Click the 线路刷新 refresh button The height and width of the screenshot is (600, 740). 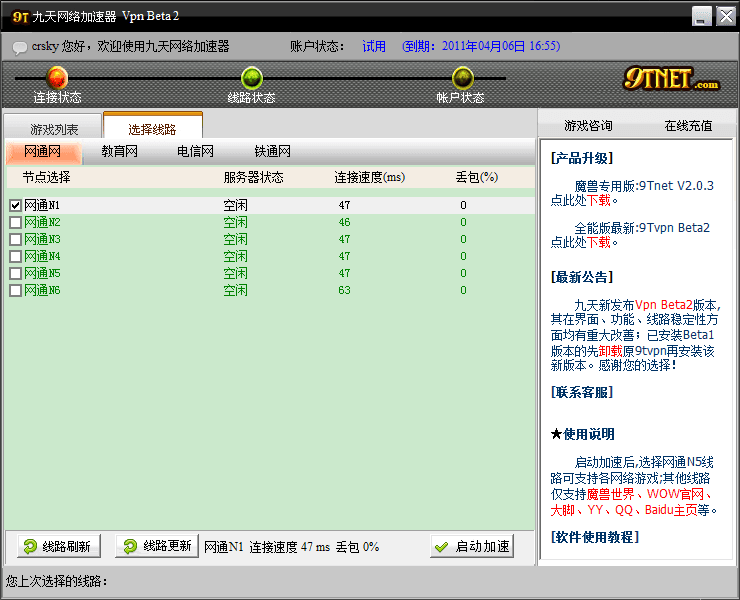pyautogui.click(x=59, y=546)
